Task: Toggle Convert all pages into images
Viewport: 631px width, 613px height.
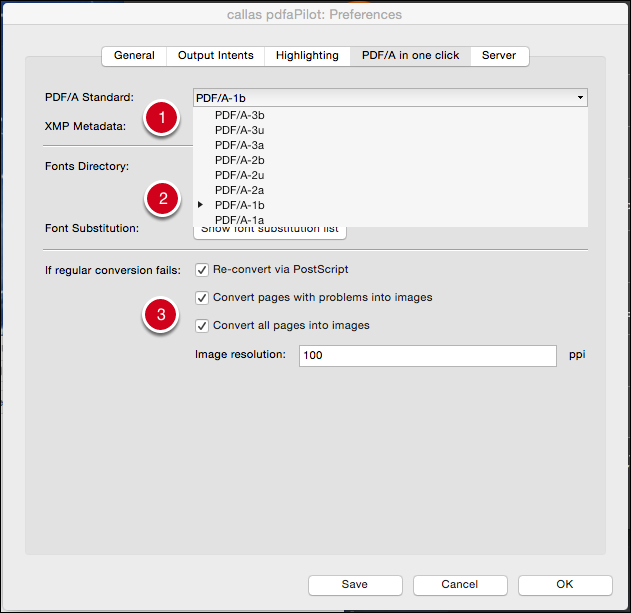Action: (202, 326)
